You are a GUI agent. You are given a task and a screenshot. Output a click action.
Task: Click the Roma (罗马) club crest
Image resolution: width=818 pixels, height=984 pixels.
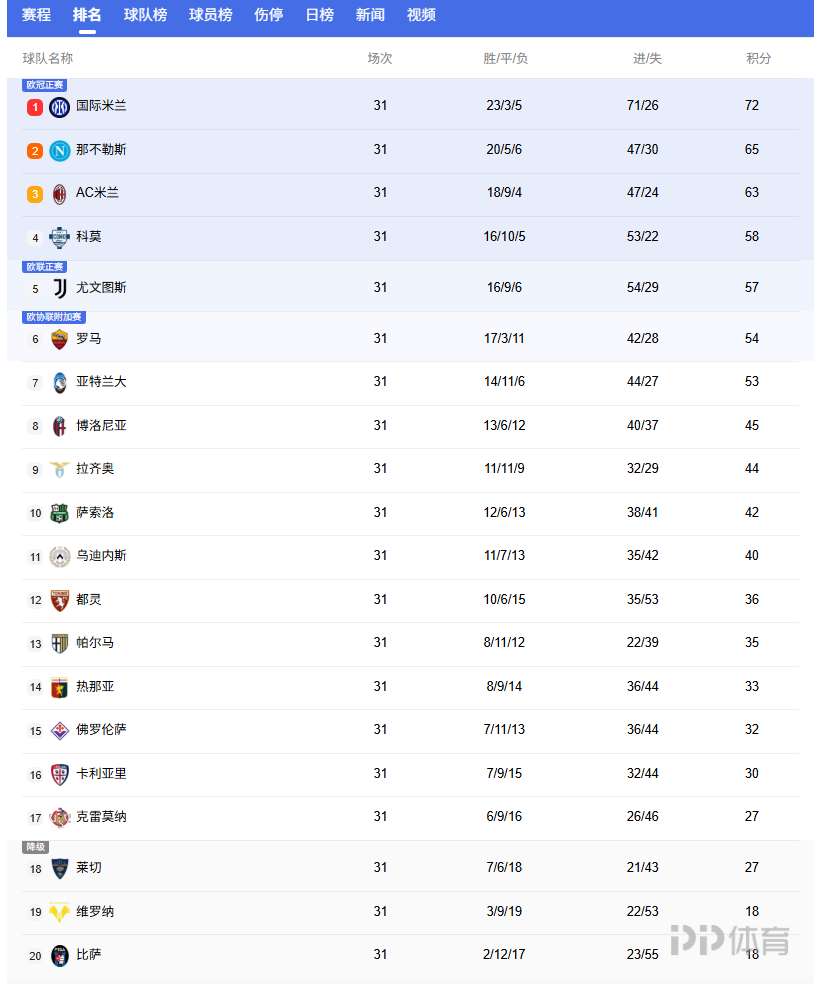coord(59,339)
